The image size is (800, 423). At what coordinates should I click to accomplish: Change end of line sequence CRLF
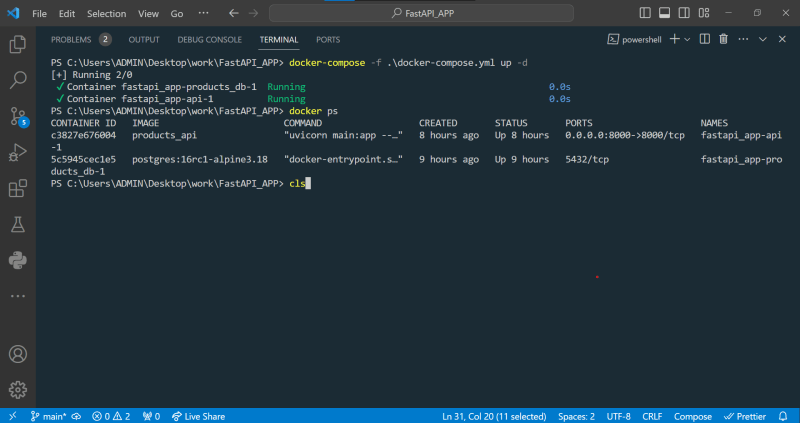click(652, 416)
